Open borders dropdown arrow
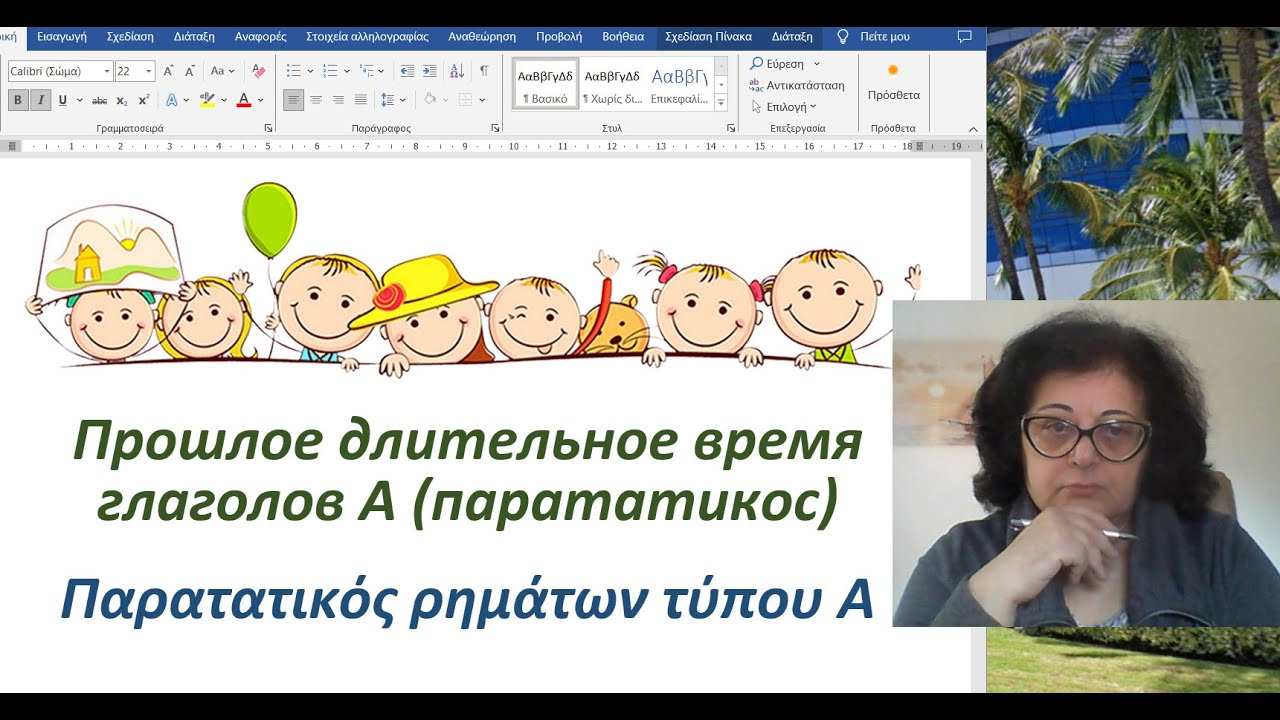The image size is (1280, 720). point(481,100)
